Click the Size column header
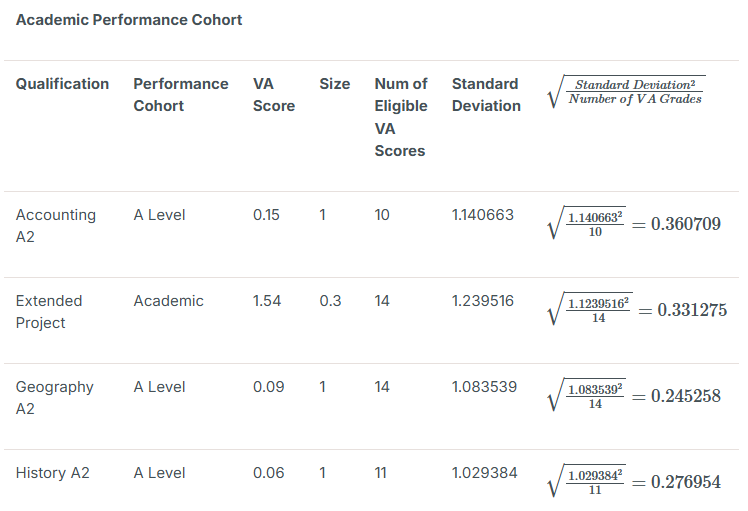The image size is (748, 511). coord(334,84)
